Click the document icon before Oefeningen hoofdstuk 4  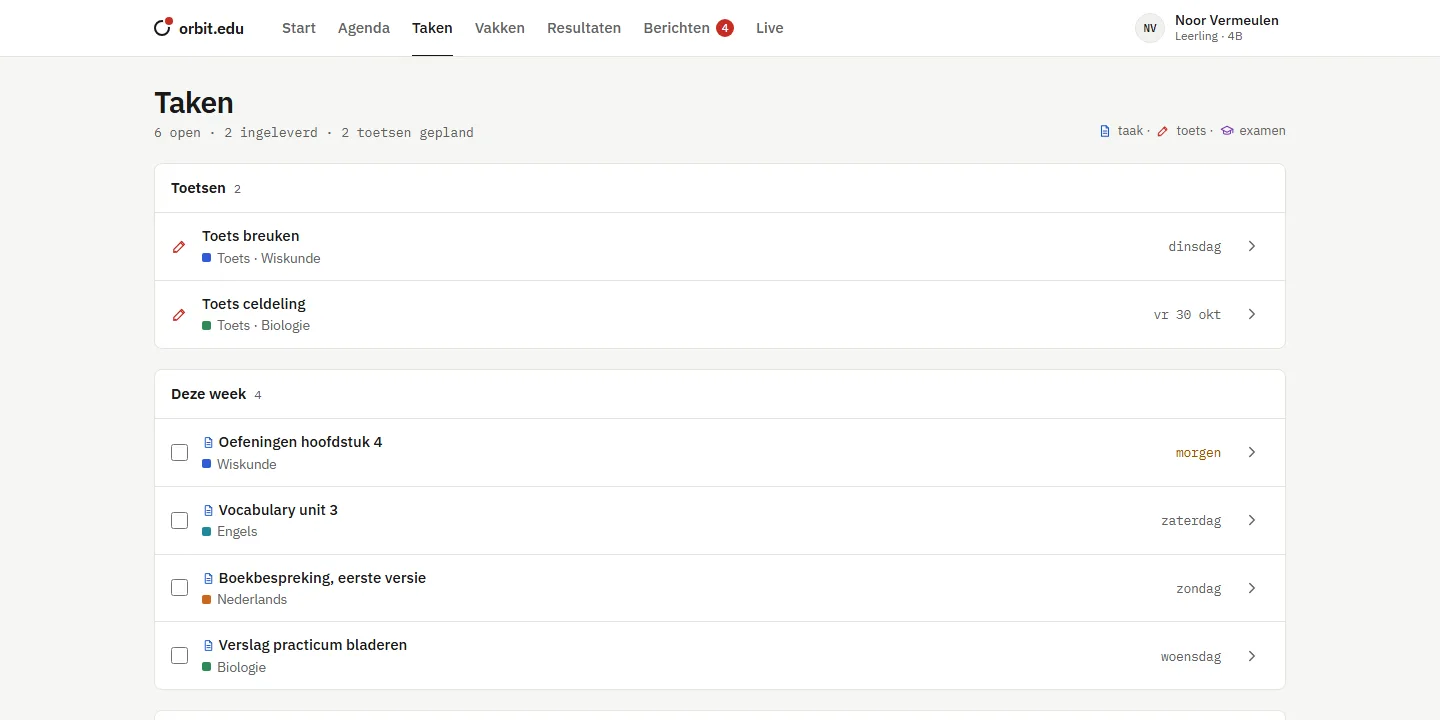coord(209,442)
